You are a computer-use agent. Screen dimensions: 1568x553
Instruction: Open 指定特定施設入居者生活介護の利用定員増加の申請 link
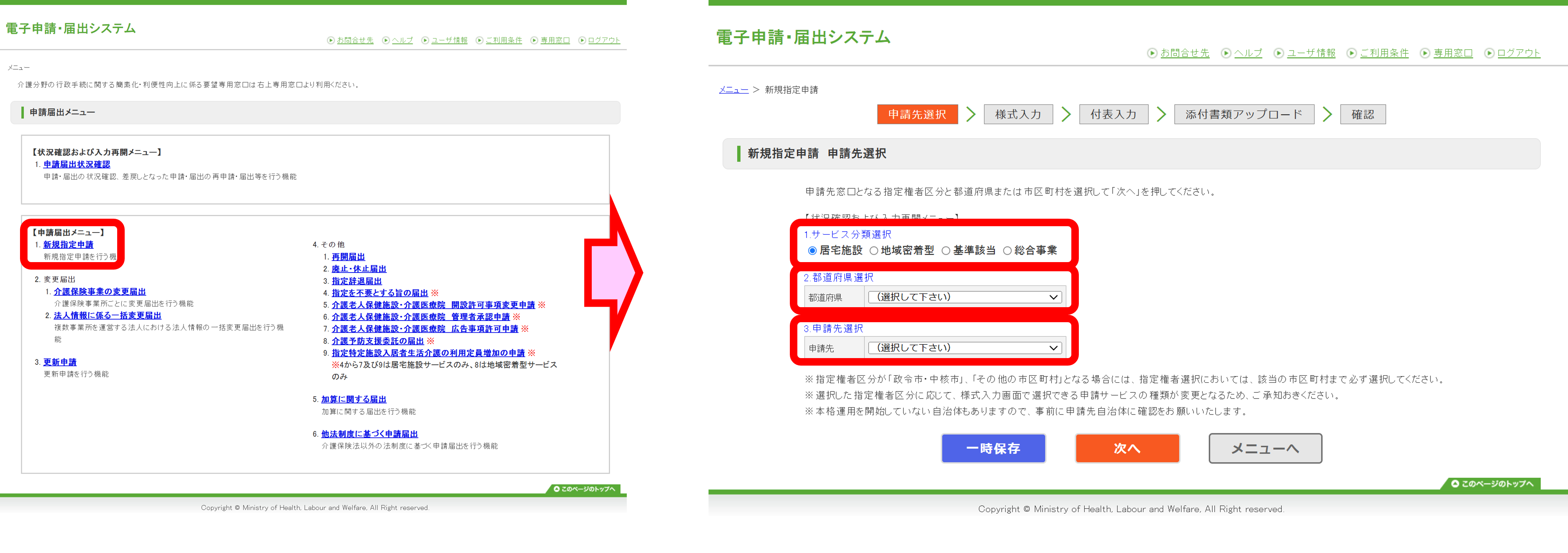pos(428,353)
